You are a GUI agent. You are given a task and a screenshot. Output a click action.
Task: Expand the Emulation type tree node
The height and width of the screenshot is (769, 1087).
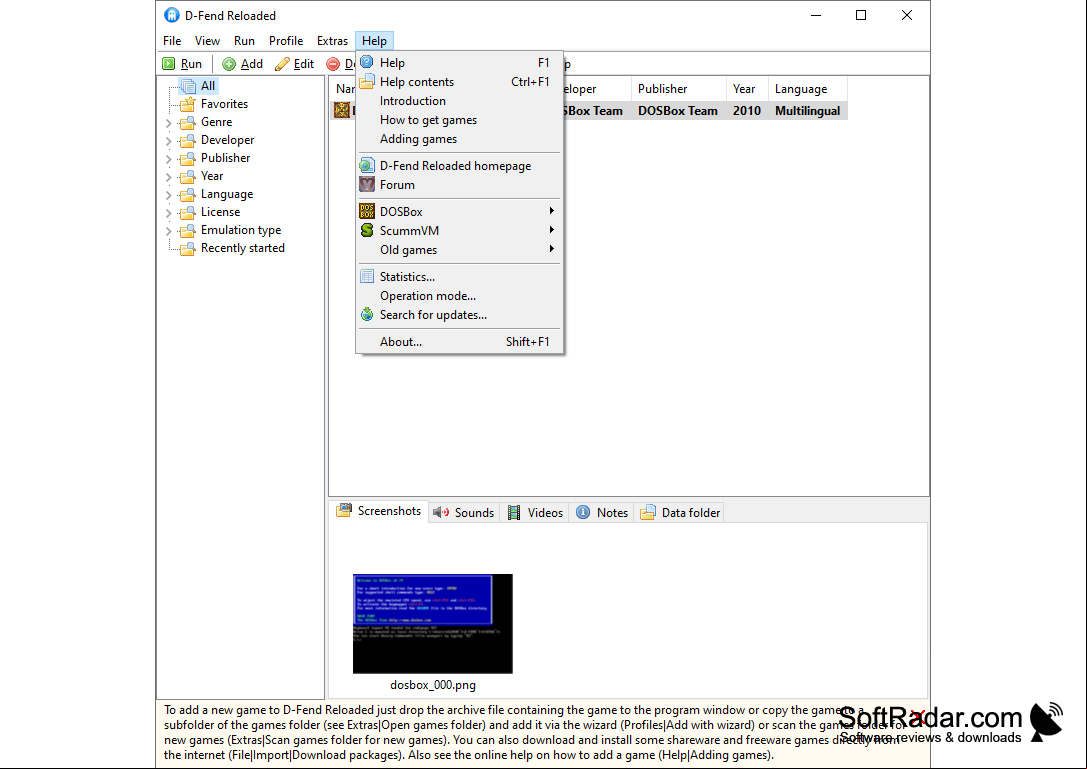tap(168, 231)
